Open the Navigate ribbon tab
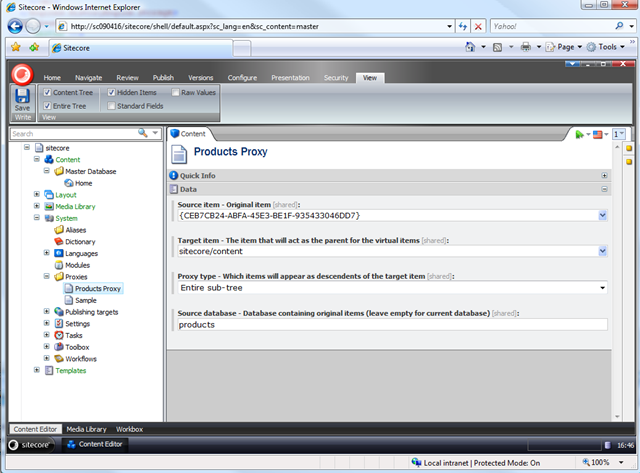 click(x=89, y=78)
